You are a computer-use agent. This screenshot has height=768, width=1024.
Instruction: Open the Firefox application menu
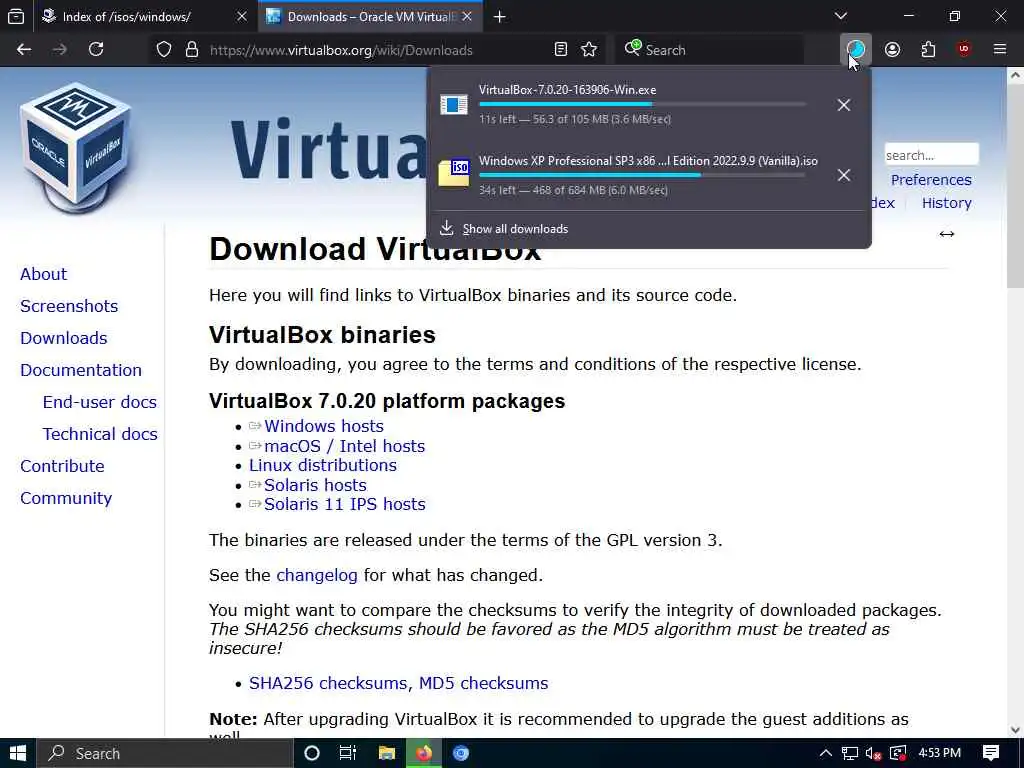pos(1000,49)
